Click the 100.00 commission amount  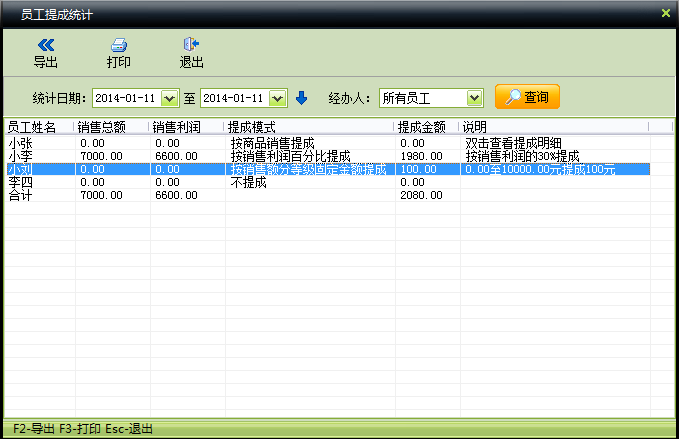coord(418,169)
